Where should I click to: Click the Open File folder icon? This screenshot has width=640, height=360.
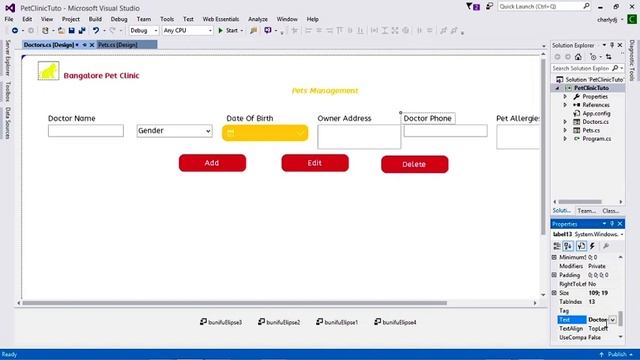point(61,31)
